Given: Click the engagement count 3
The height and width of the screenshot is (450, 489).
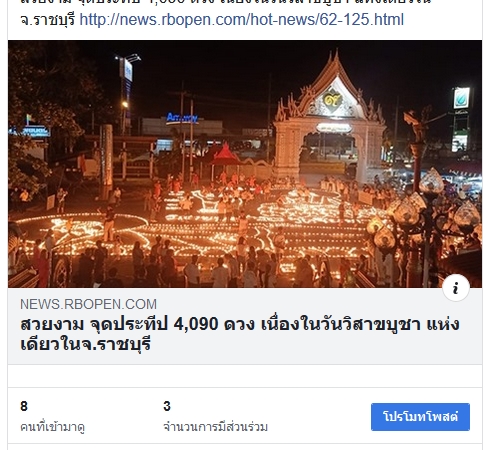Looking at the screenshot, I should pos(167,406).
